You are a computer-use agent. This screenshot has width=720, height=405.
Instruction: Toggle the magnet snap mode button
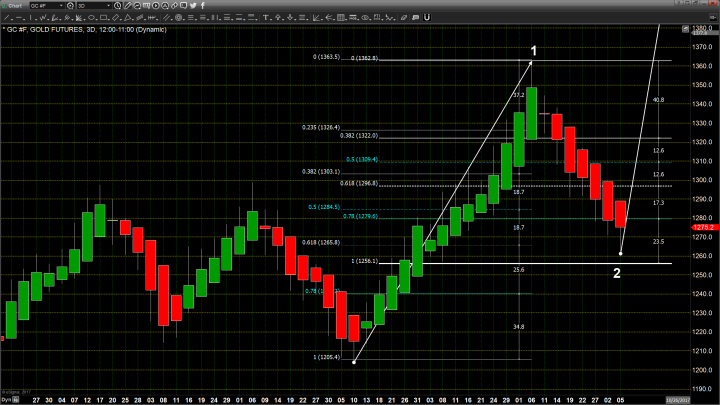(x=427, y=17)
